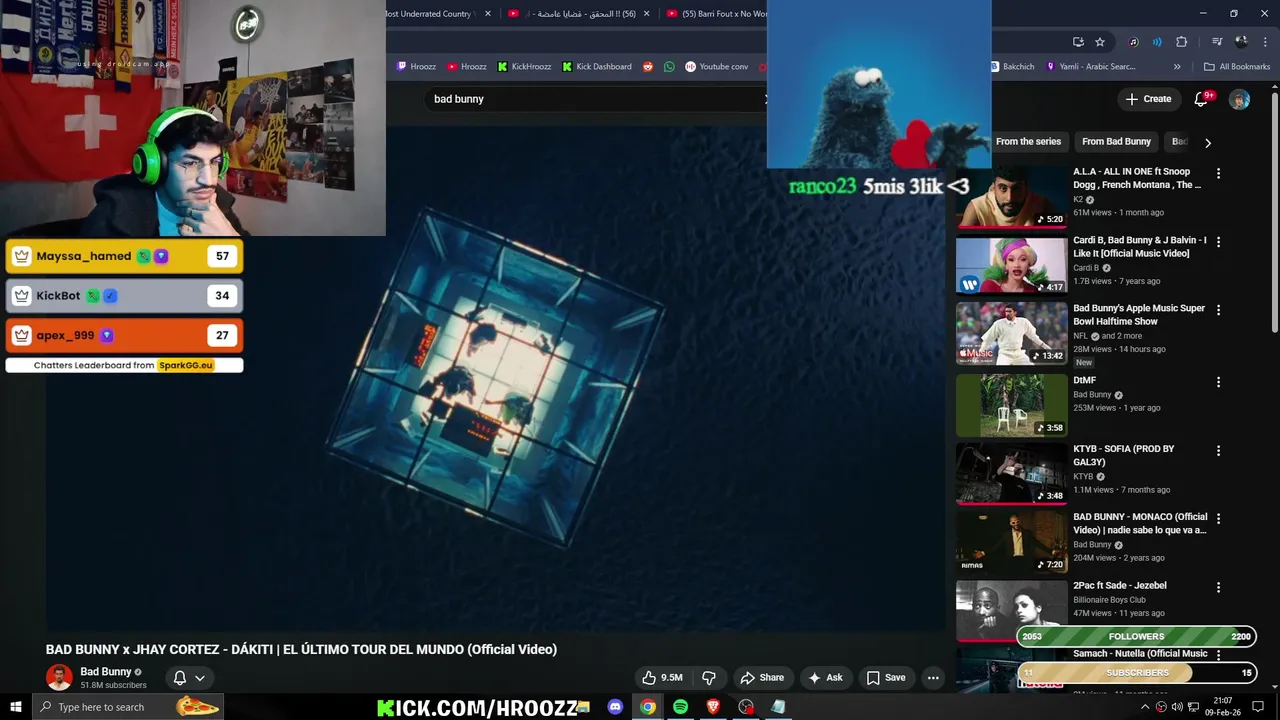Switch to the Barri Fout x No Wor tab
The image size is (1280, 720).
pyautogui.click(x=716, y=14)
